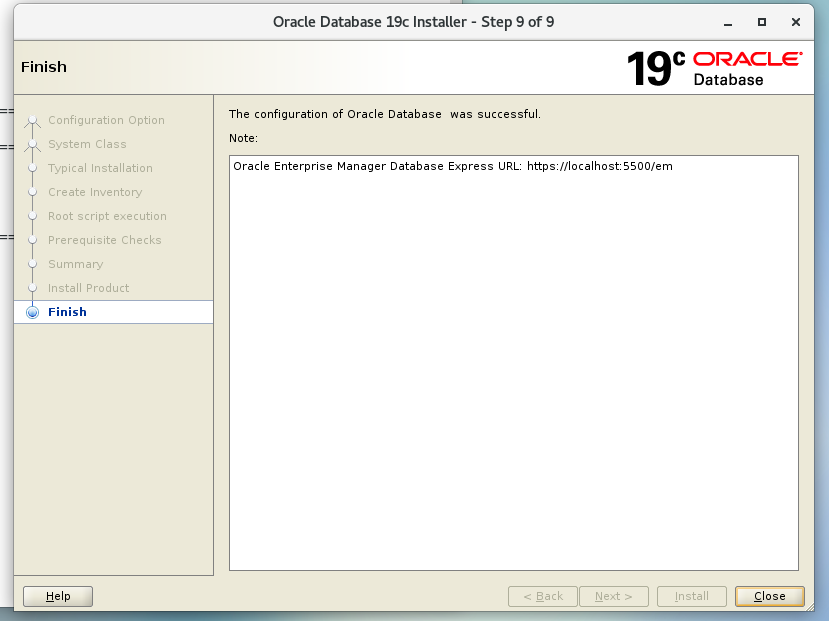
Task: Open the Help button
Action: 58,596
